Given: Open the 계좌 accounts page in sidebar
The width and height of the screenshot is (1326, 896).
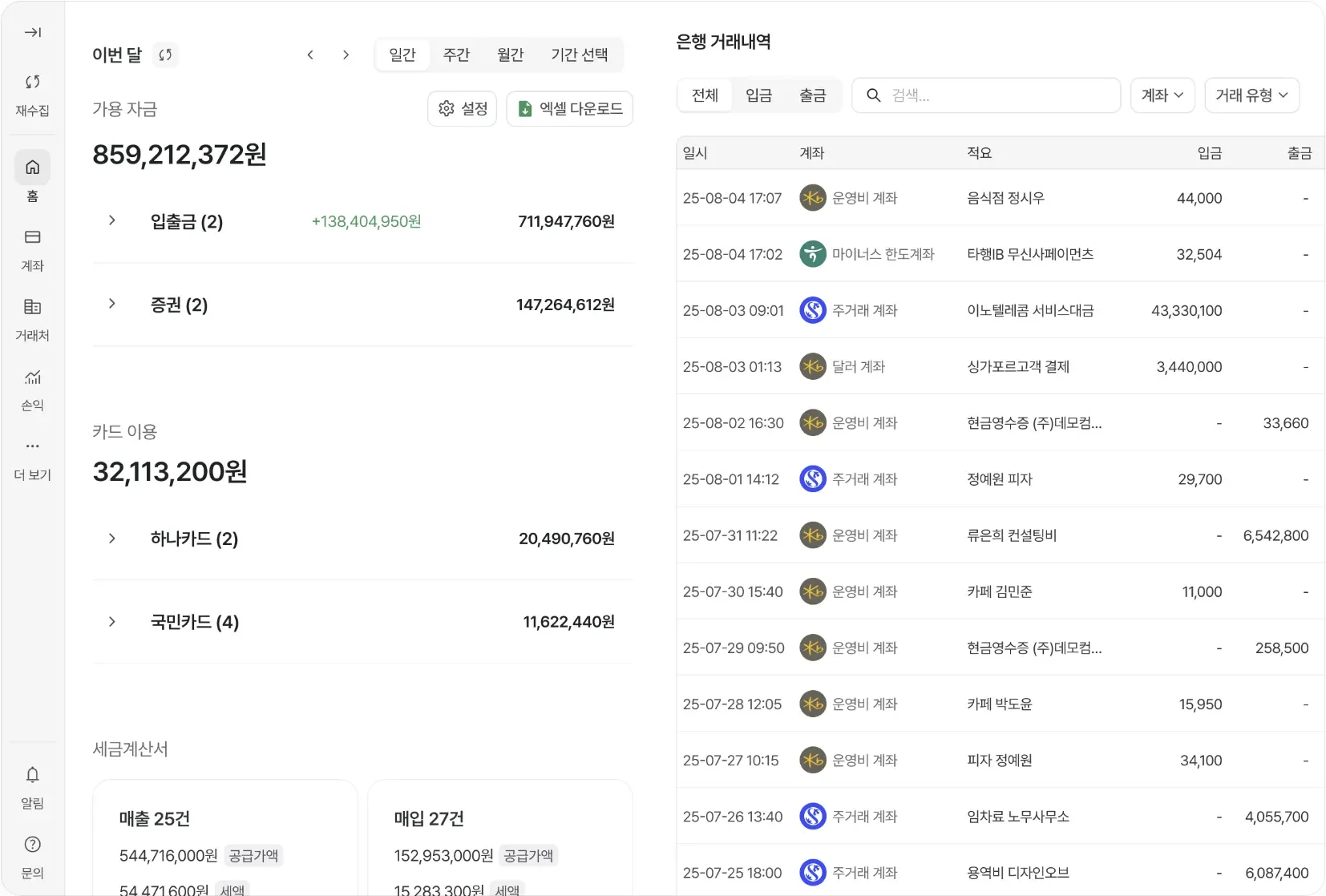Looking at the screenshot, I should click(x=32, y=237).
